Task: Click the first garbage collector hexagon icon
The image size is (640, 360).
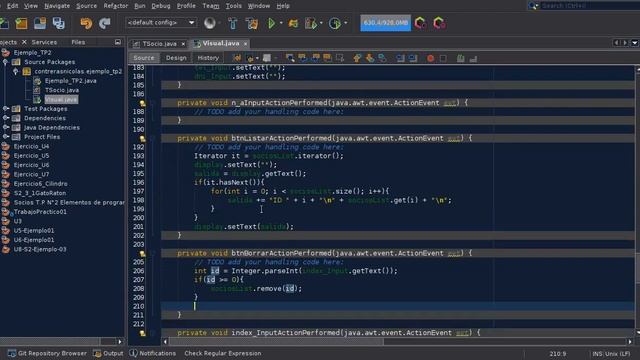Action: pyautogui.click(x=420, y=23)
